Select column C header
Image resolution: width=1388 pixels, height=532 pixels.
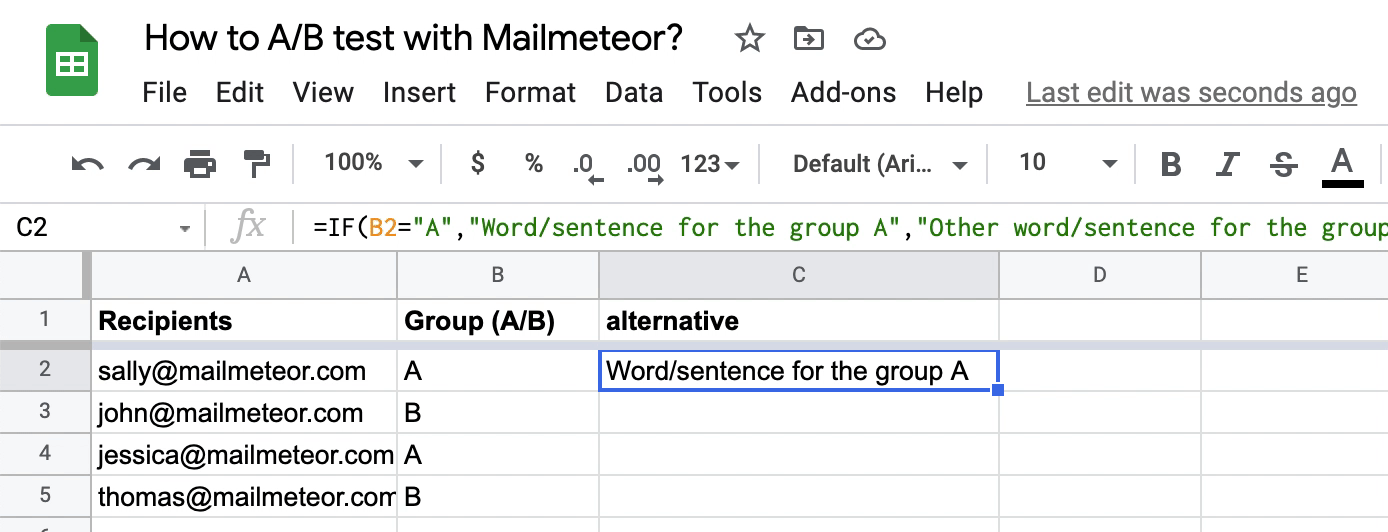(x=798, y=275)
